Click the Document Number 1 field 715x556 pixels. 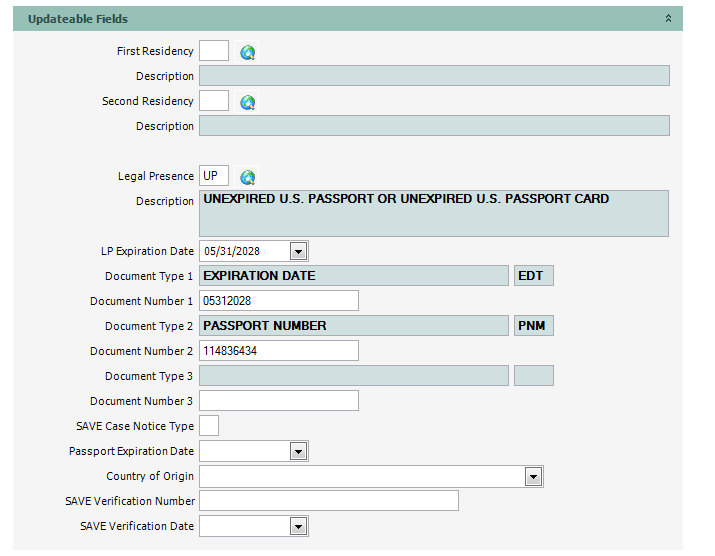(x=279, y=301)
